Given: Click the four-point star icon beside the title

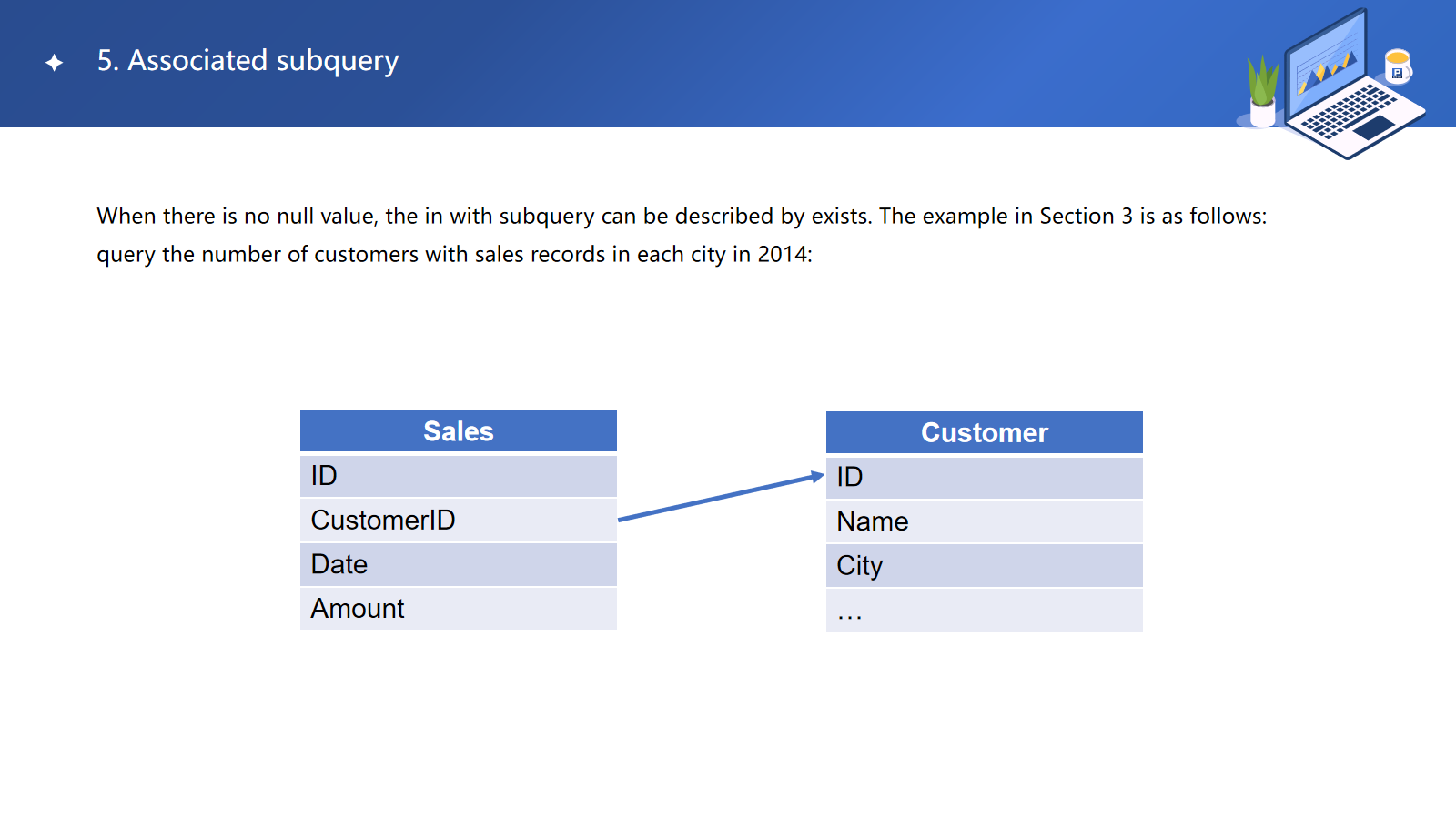Looking at the screenshot, I should (x=55, y=62).
